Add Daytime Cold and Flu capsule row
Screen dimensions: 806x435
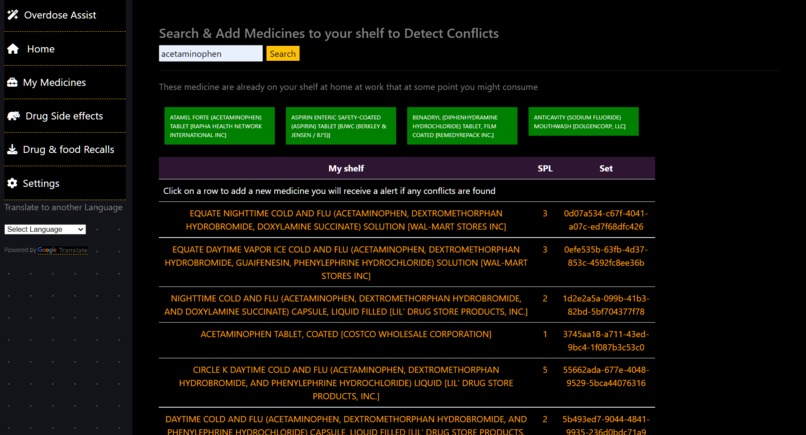(407, 423)
